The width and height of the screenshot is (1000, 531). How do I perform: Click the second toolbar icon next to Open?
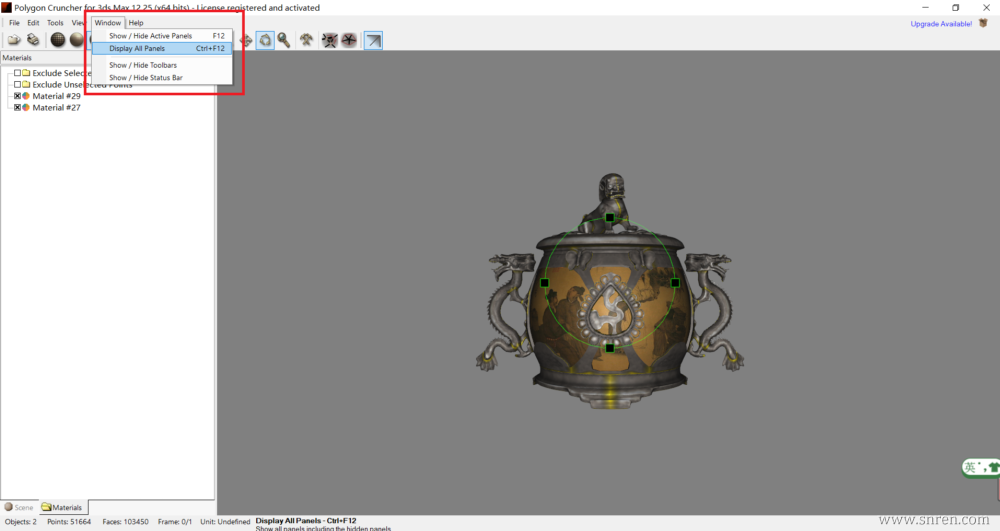tap(33, 40)
